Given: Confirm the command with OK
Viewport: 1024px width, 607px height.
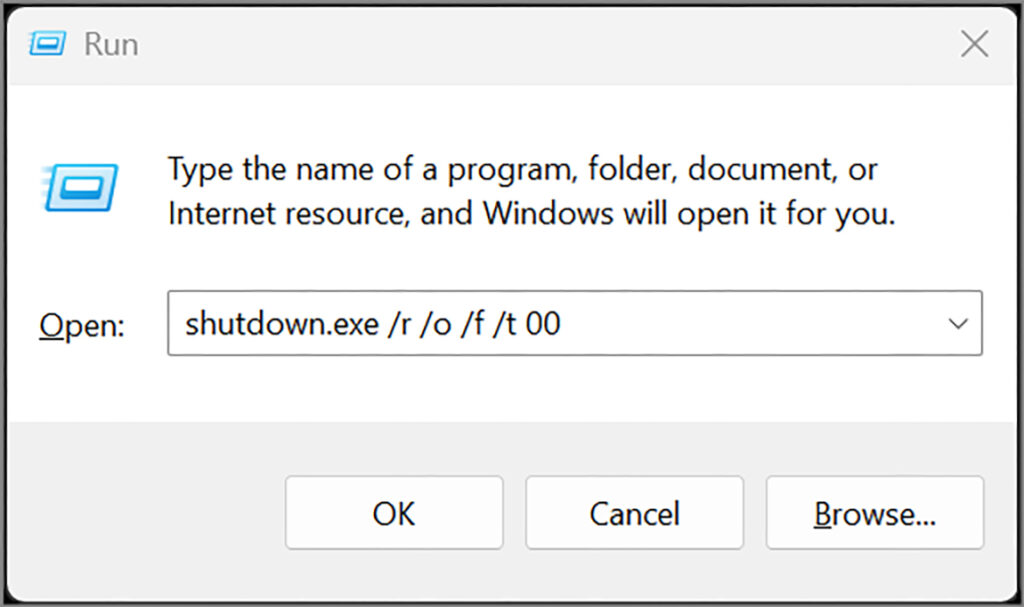Looking at the screenshot, I should (394, 513).
